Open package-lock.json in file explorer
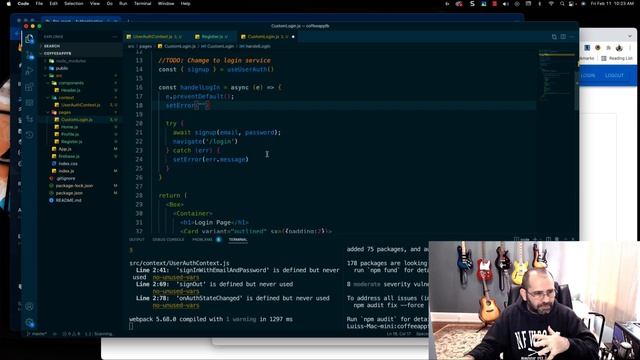Image resolution: width=640 pixels, height=360 pixels. pos(74,186)
